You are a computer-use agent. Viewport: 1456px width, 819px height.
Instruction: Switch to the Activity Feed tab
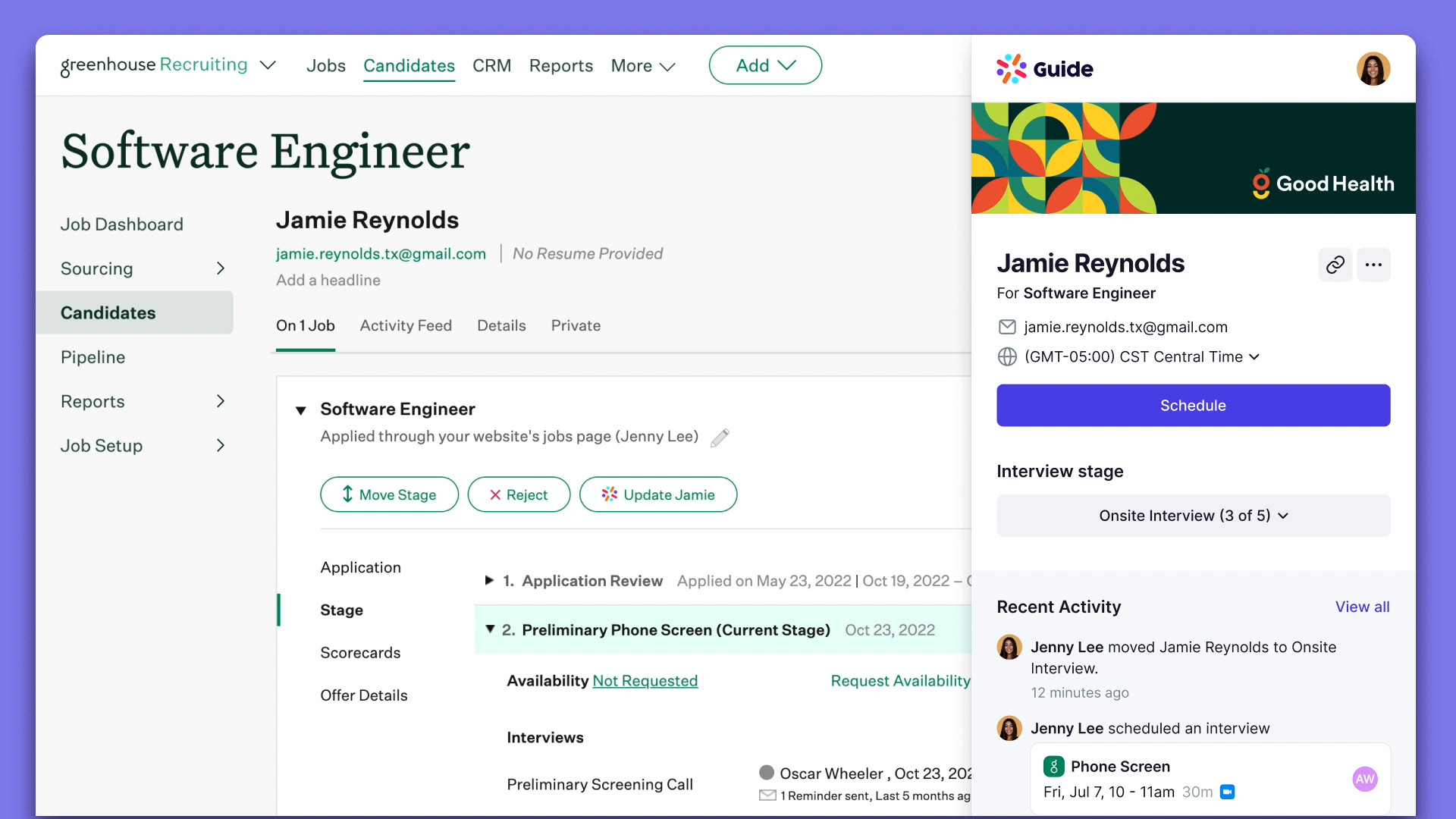pyautogui.click(x=406, y=325)
